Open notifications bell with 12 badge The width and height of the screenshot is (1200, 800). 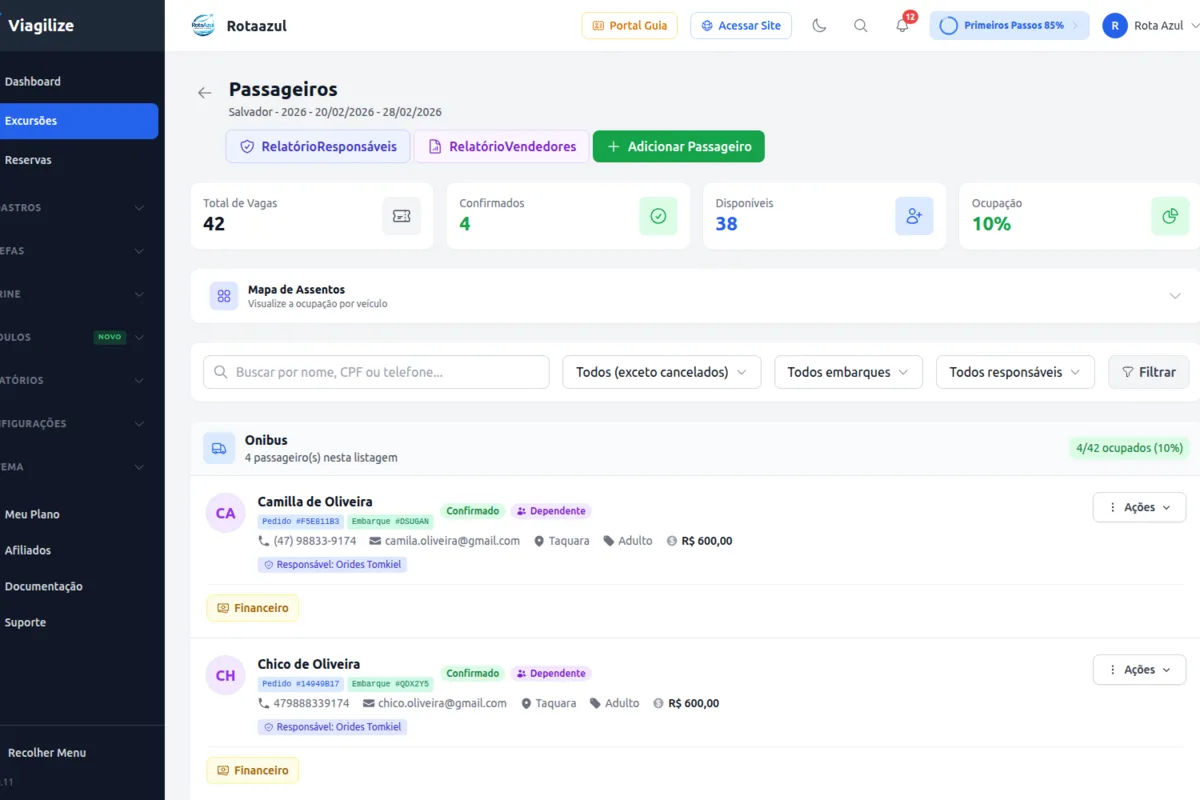[x=903, y=25]
